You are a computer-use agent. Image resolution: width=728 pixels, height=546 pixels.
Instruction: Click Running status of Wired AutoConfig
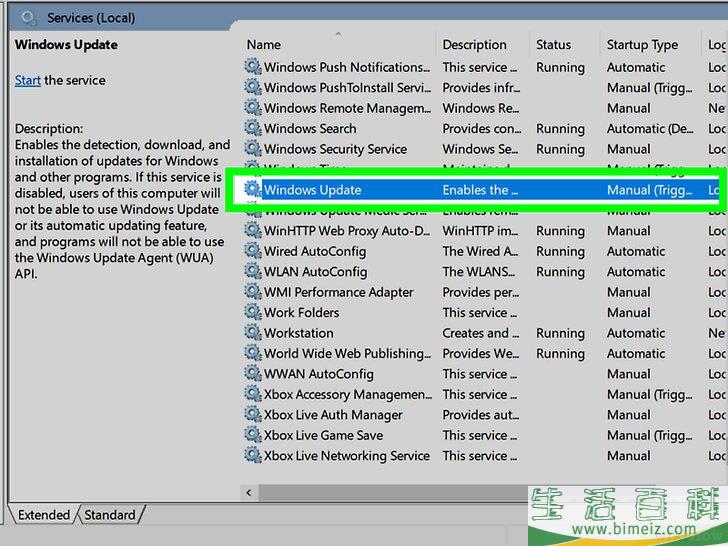[560, 251]
